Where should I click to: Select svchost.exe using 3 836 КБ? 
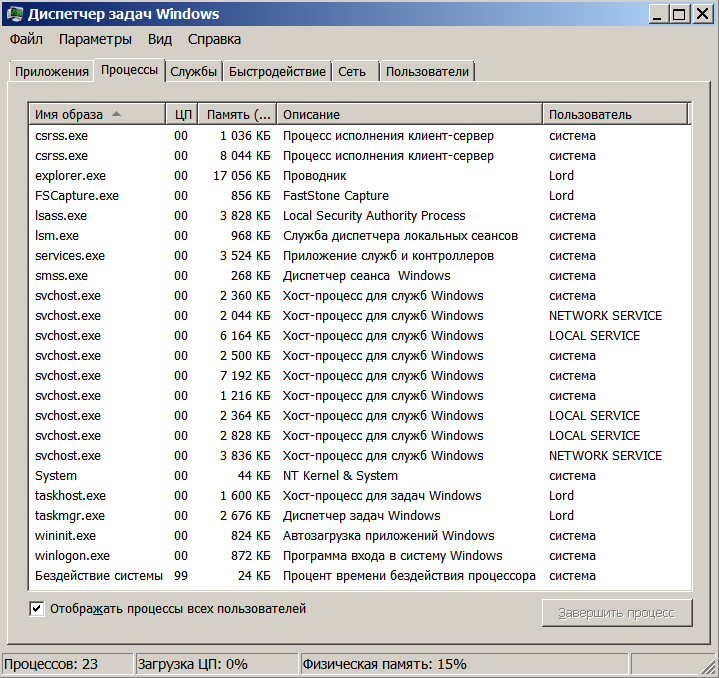360,456
